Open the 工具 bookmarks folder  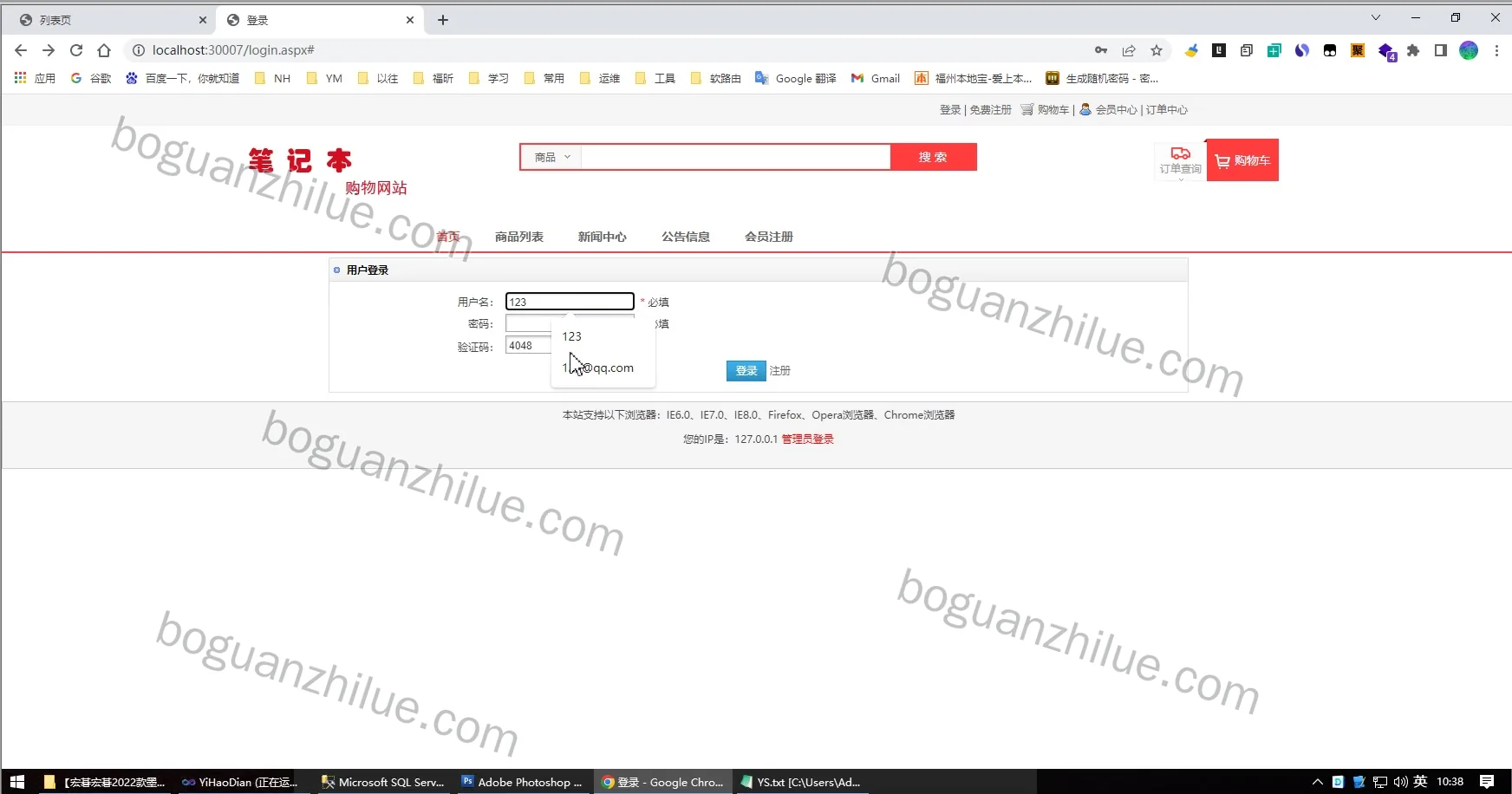click(655, 78)
